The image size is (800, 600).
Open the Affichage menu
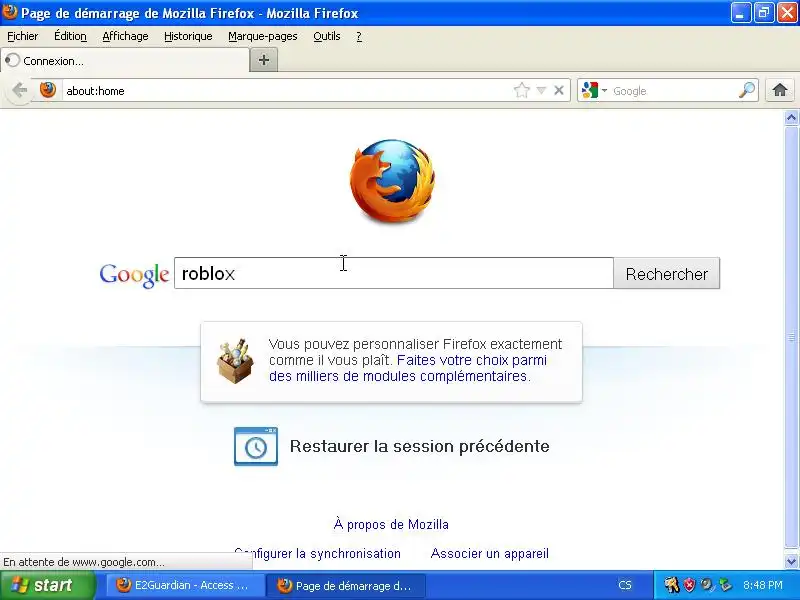tap(126, 36)
